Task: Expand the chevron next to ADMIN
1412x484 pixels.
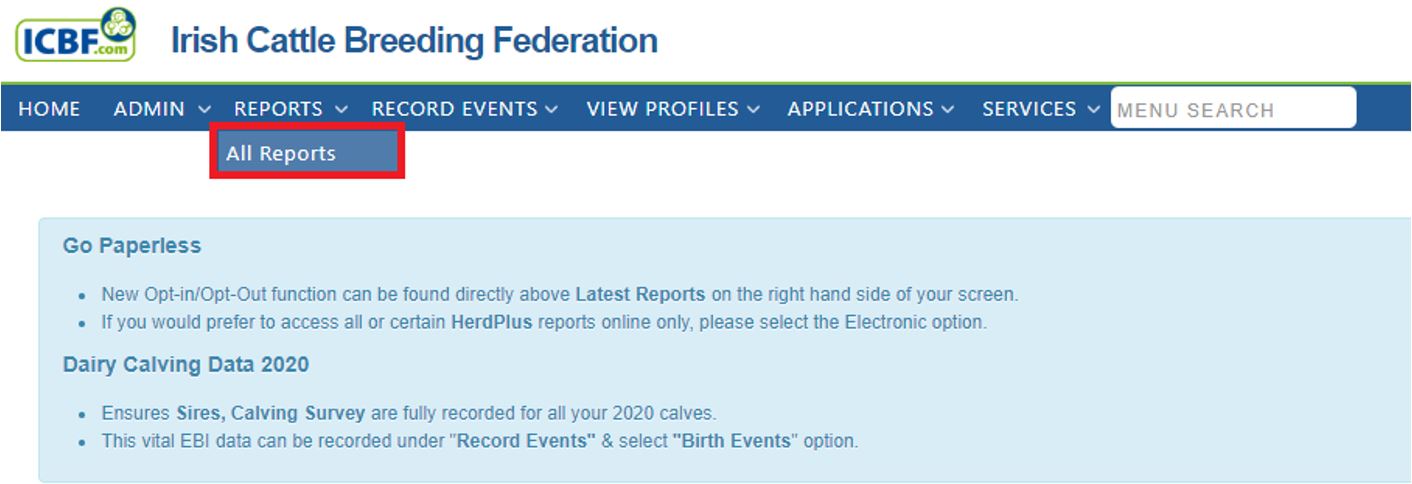Action: [x=204, y=110]
